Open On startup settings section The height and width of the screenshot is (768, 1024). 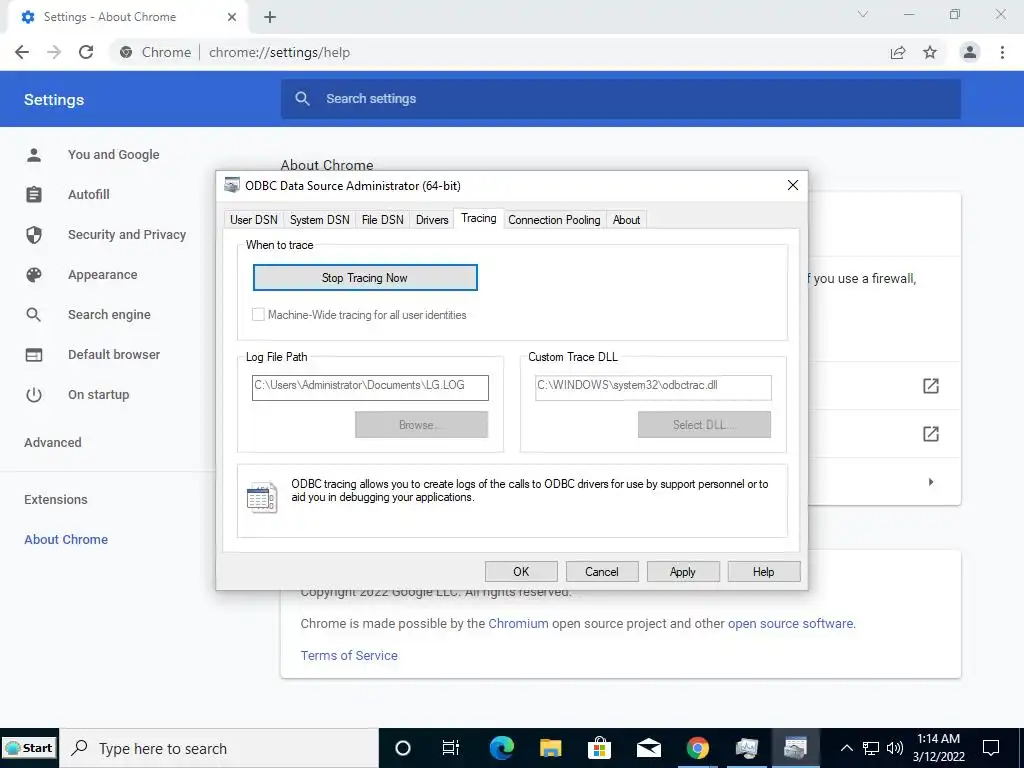coord(99,394)
